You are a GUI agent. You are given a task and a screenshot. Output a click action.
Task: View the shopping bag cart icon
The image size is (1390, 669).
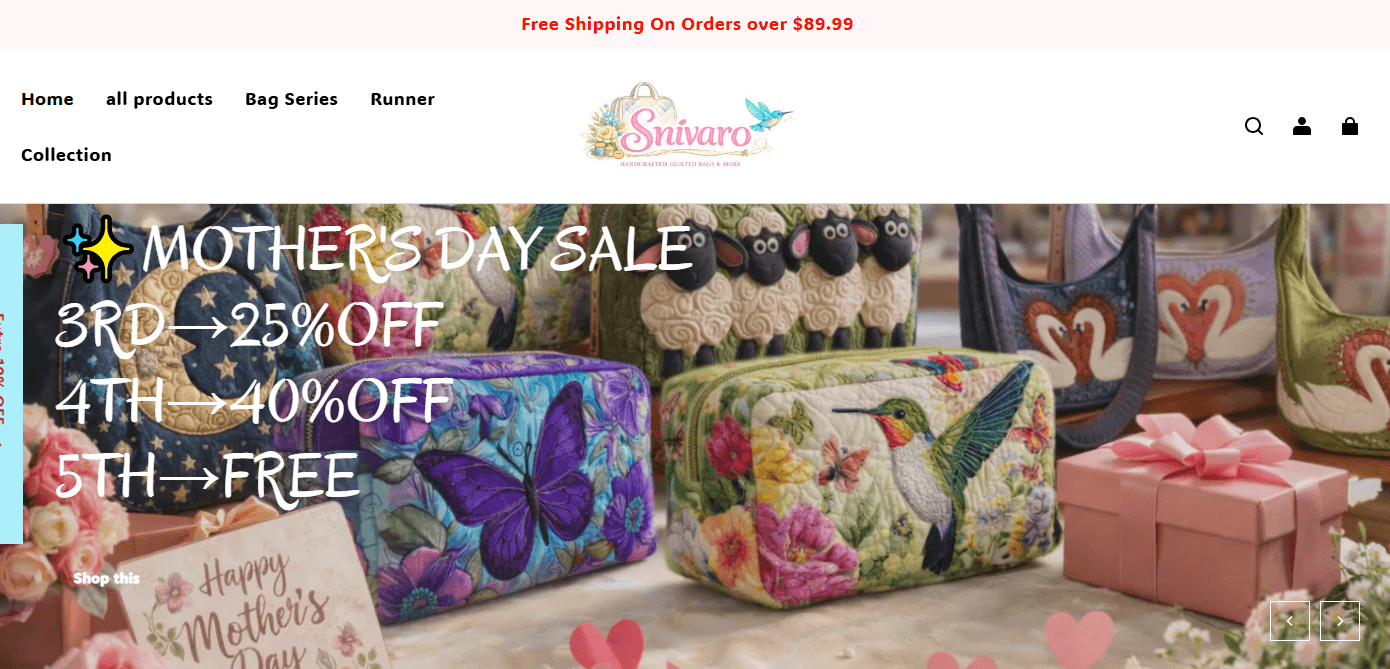coord(1350,126)
